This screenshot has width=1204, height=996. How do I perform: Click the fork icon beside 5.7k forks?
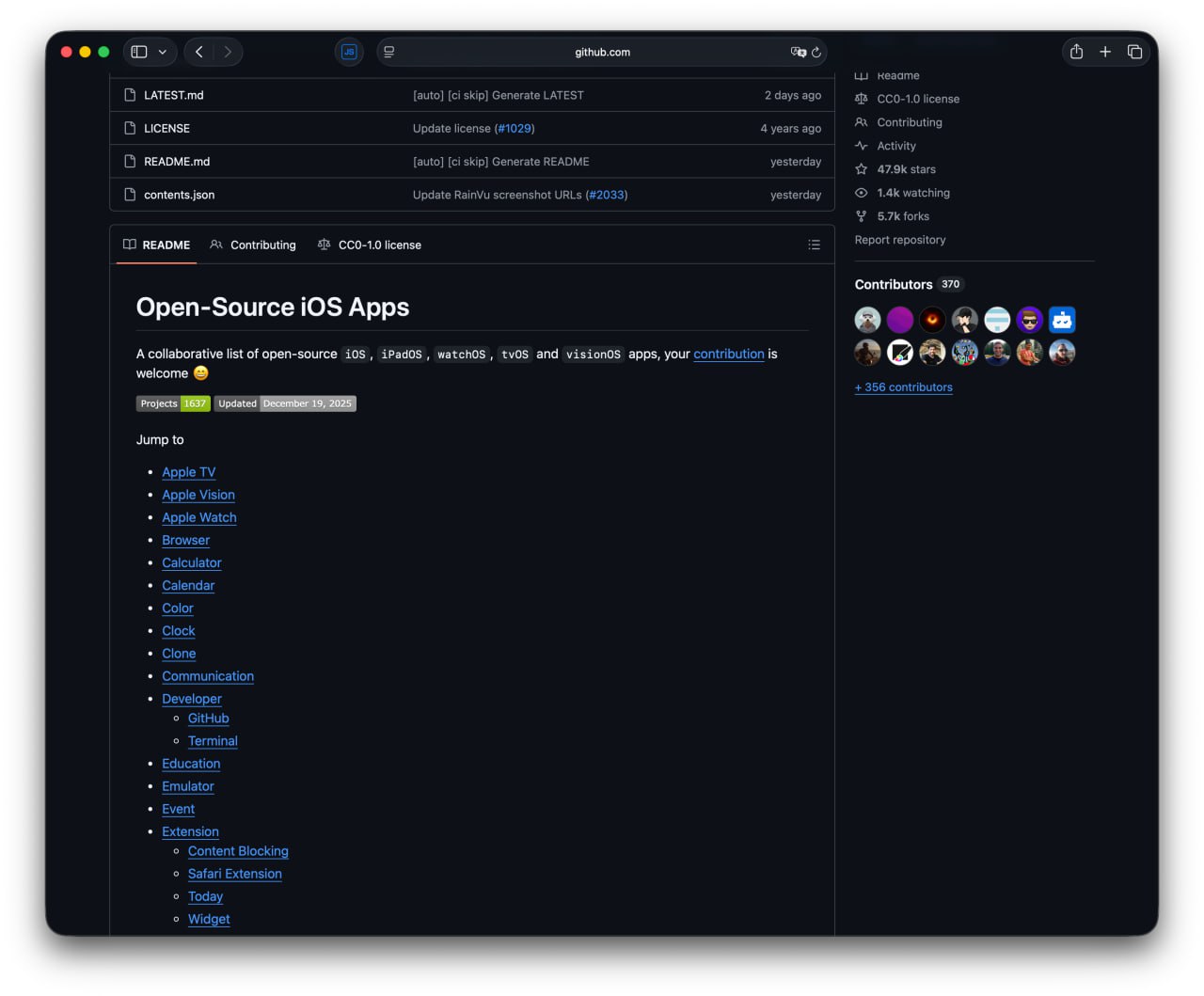pos(861,215)
